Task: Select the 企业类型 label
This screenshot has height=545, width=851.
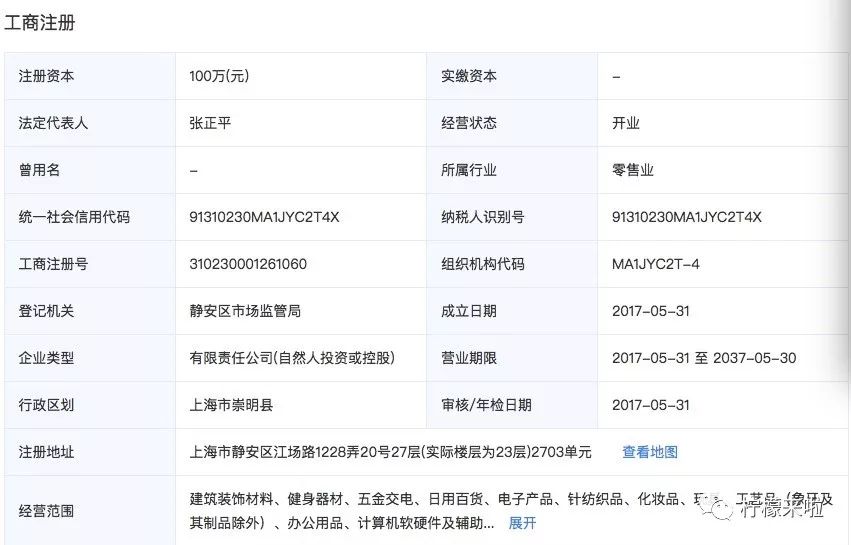Action: (x=46, y=358)
